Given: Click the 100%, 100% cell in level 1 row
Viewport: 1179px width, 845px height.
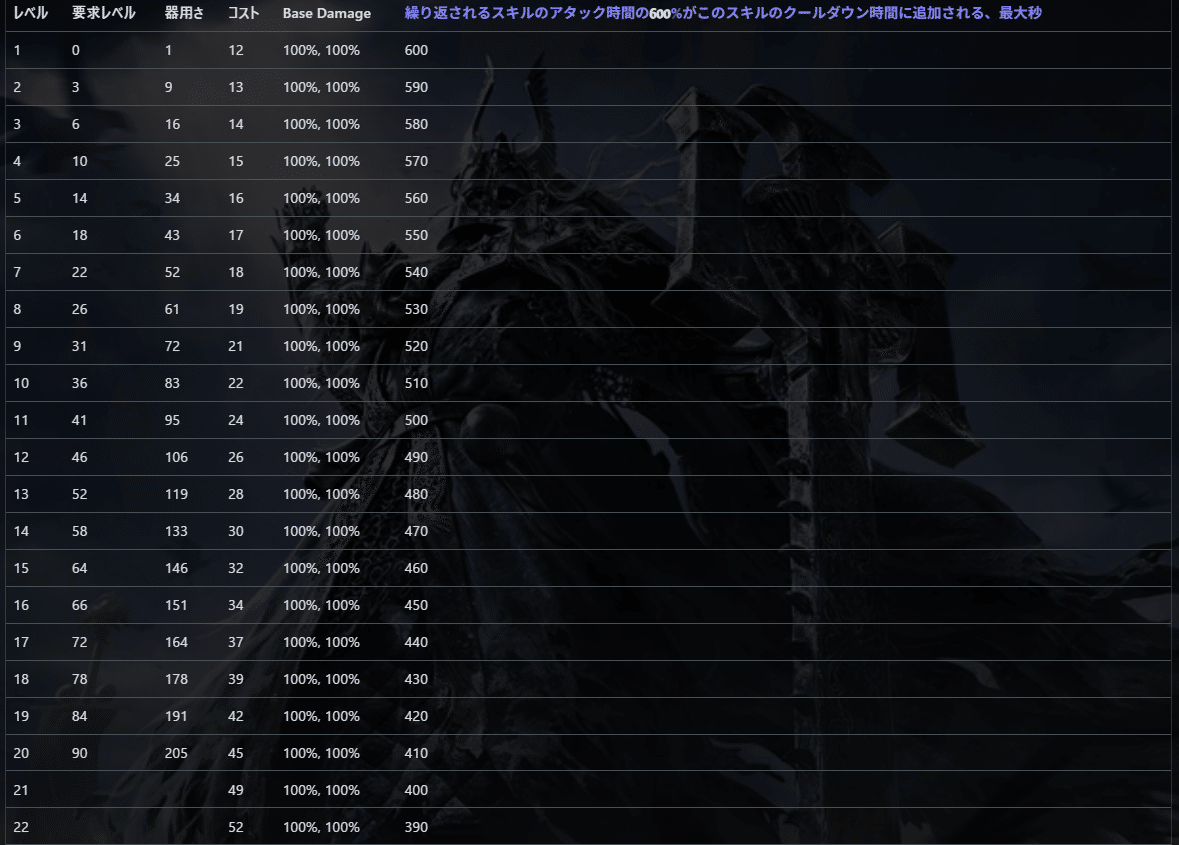Looking at the screenshot, I should pos(322,49).
